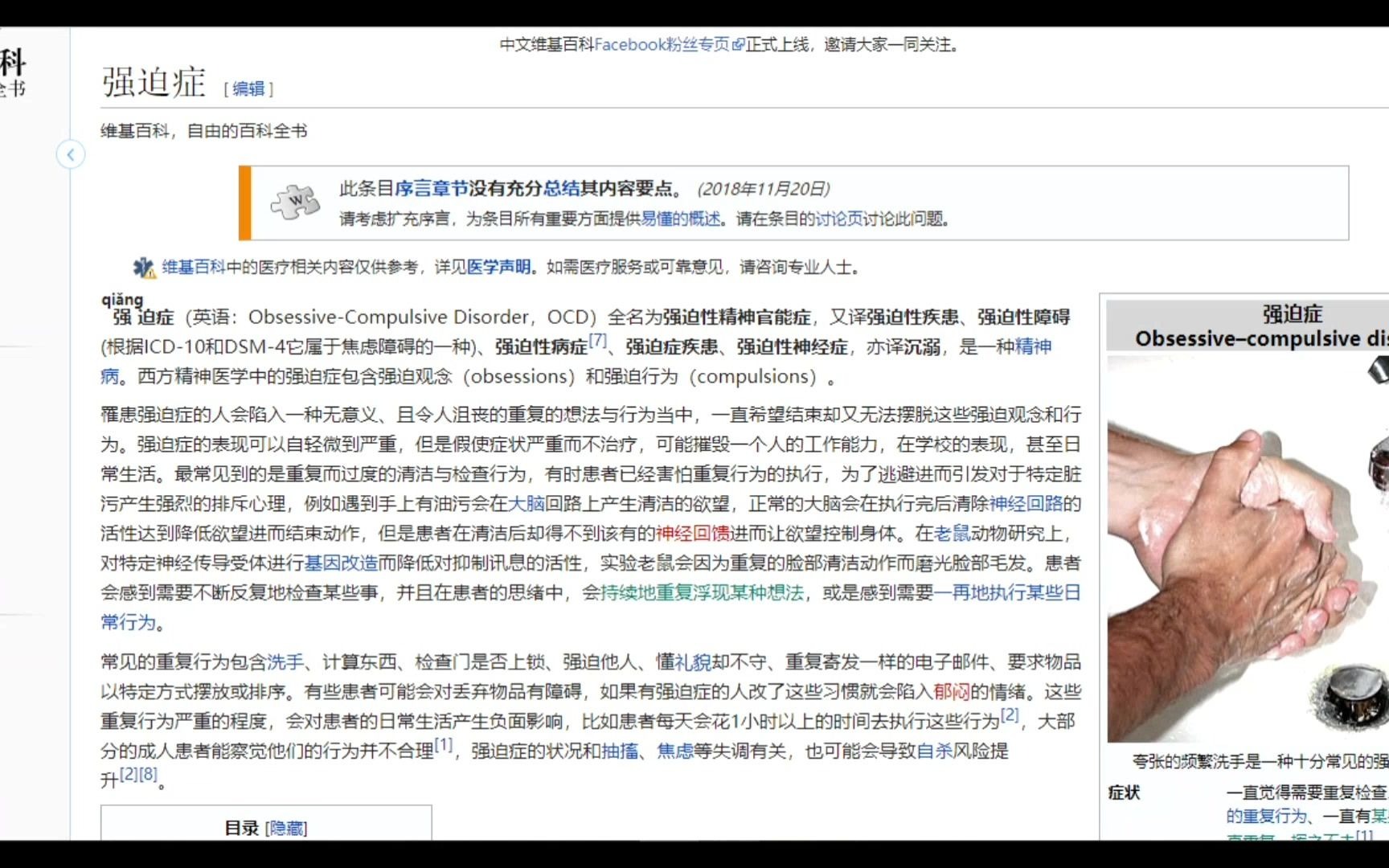Open the 易懂的概述 link
The height and width of the screenshot is (868, 1389).
click(681, 219)
